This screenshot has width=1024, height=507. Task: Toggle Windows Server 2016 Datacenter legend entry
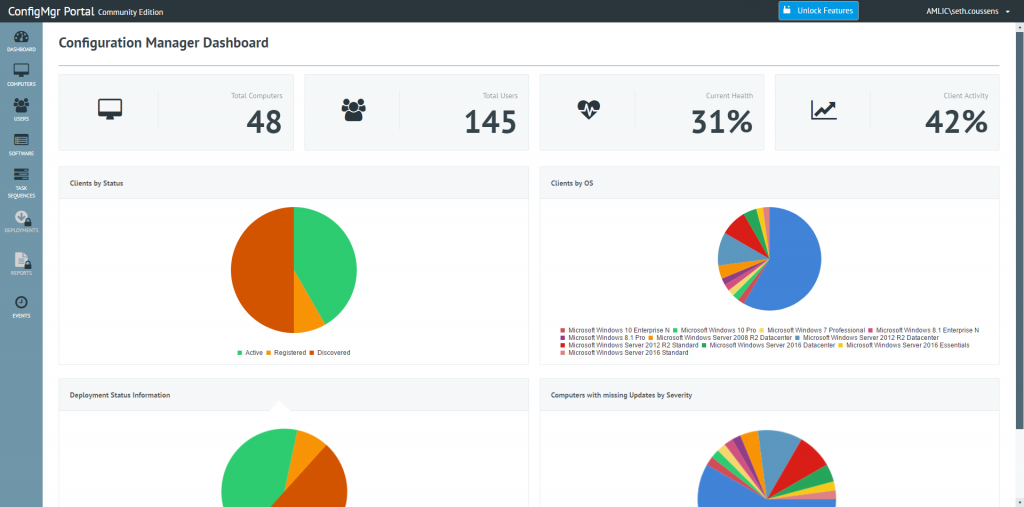click(x=768, y=345)
